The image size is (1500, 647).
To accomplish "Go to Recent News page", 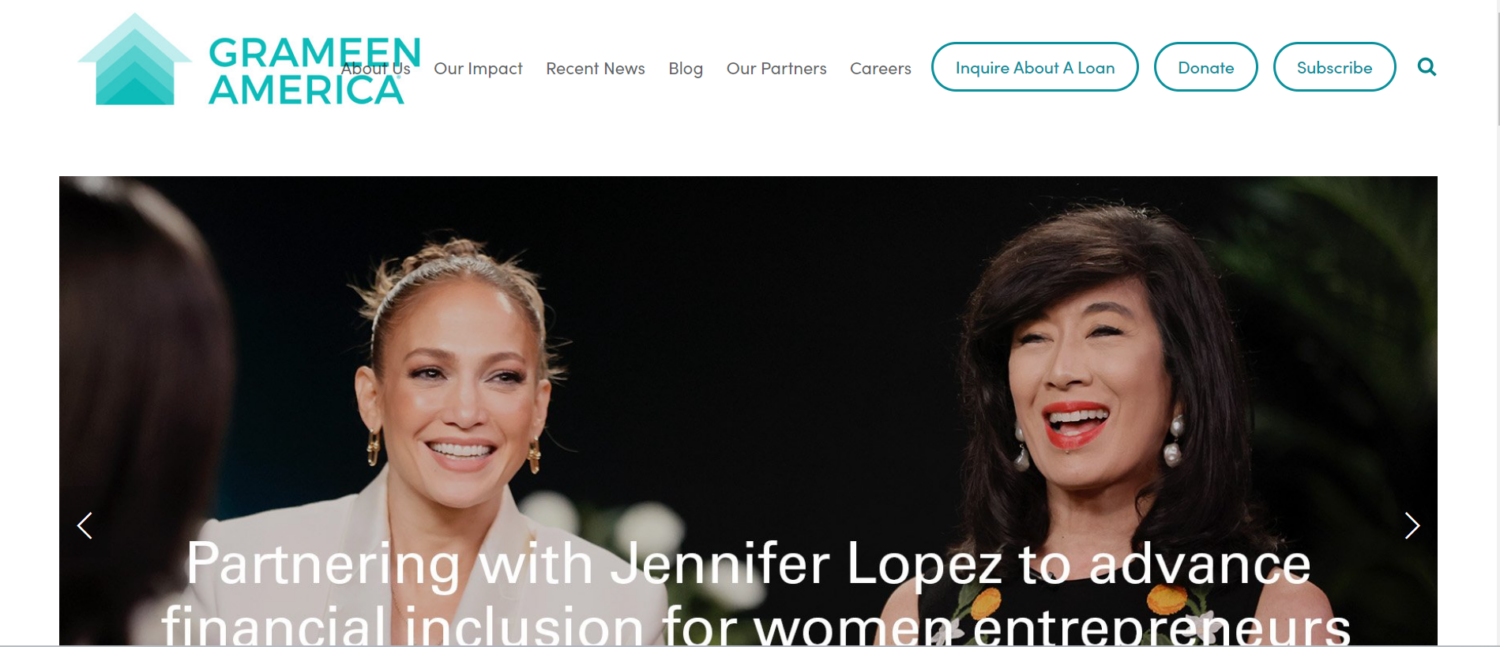I will tap(595, 68).
